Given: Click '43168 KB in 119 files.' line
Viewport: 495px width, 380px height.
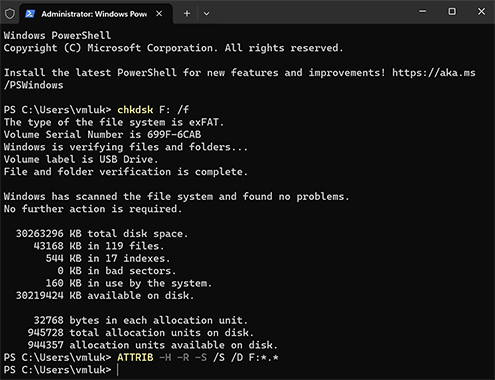Looking at the screenshot, I should click(99, 246).
